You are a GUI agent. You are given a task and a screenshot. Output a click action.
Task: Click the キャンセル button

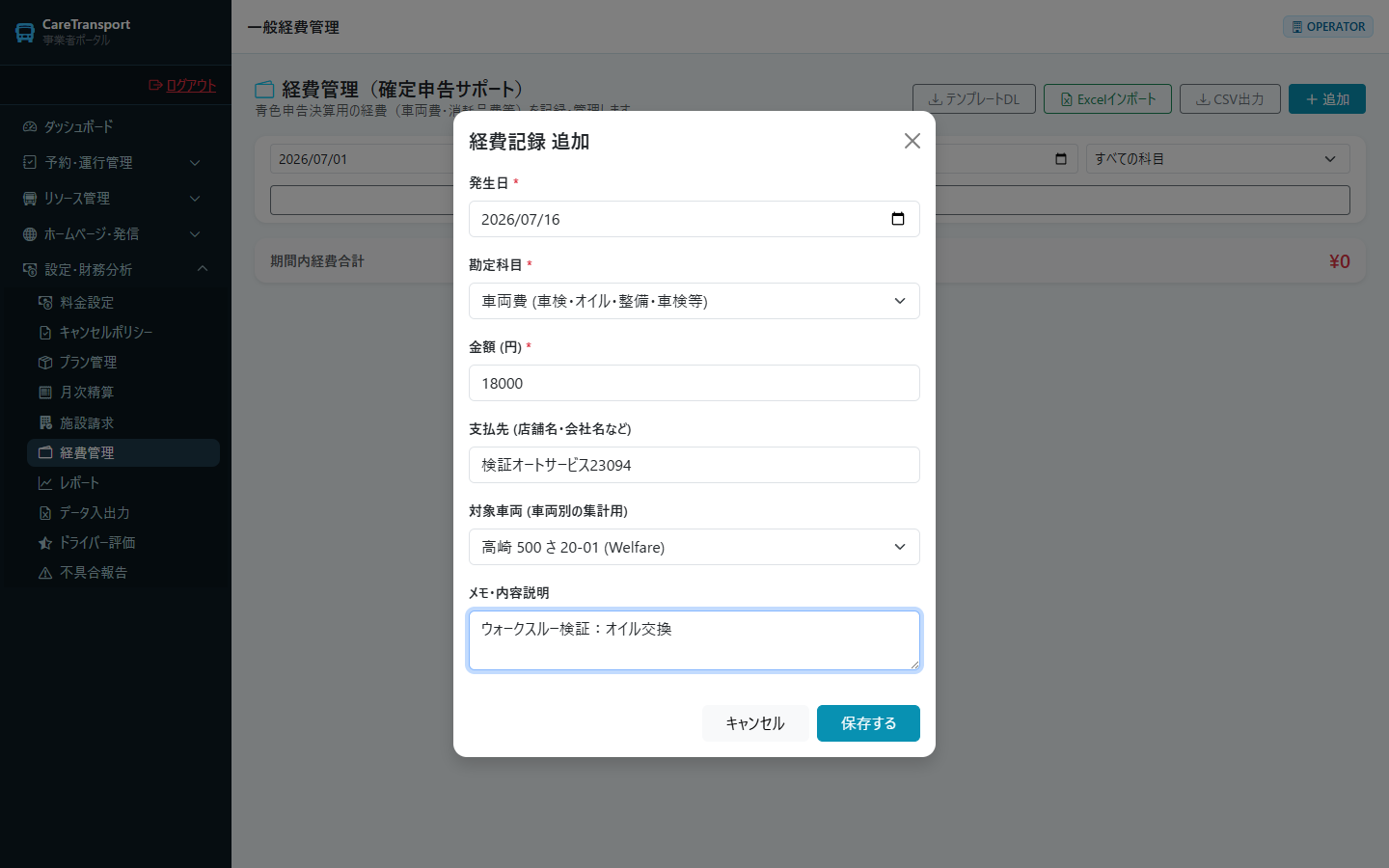point(755,723)
